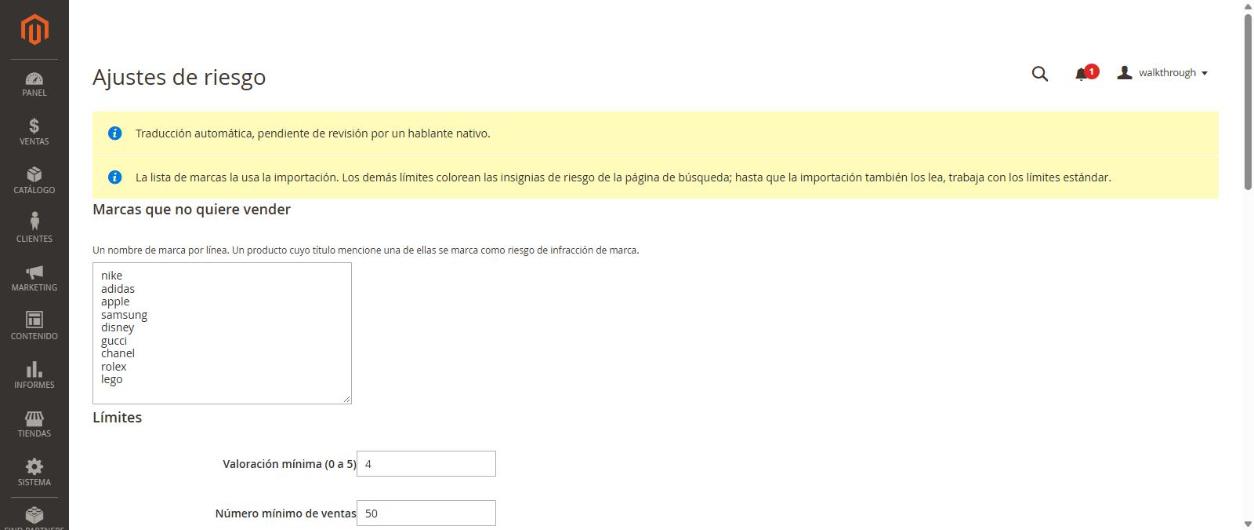Click the search magnifier icon
This screenshot has width=1254, height=530.
click(x=1040, y=74)
